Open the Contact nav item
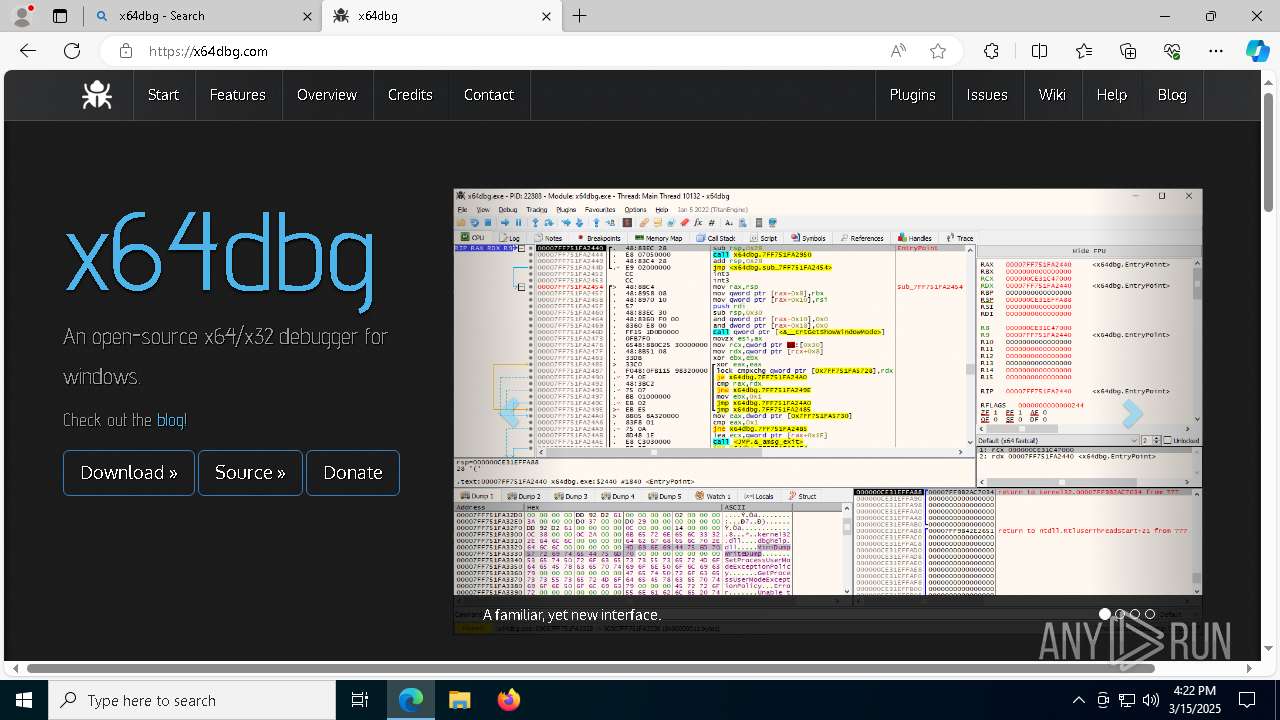The height and width of the screenshot is (720, 1280). coord(489,95)
